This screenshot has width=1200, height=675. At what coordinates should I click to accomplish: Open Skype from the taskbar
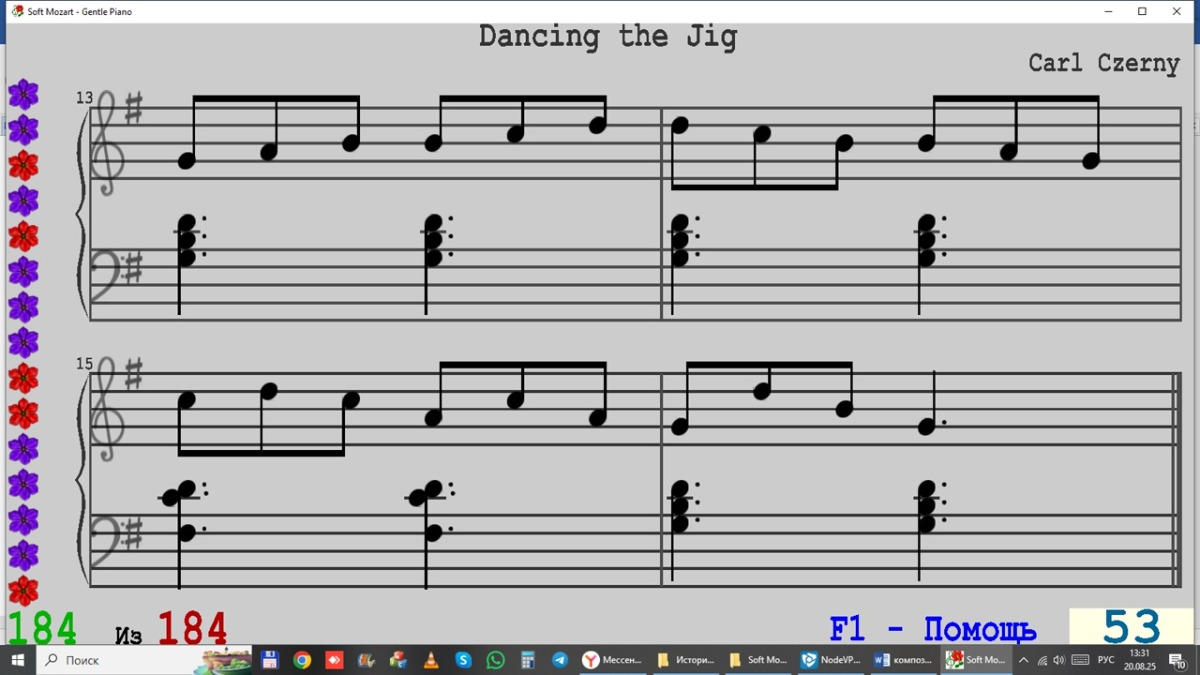pos(463,660)
